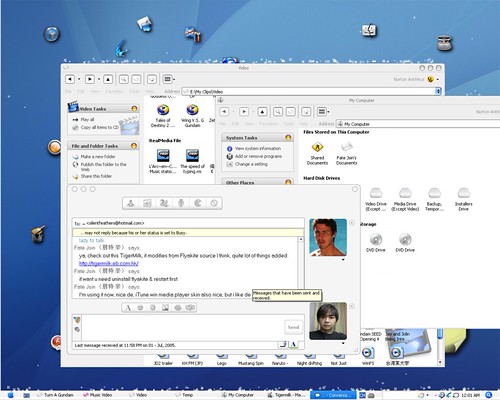The image size is (500, 400).
Task: Open the emoticon picker beside the font button
Action: [x=140, y=308]
